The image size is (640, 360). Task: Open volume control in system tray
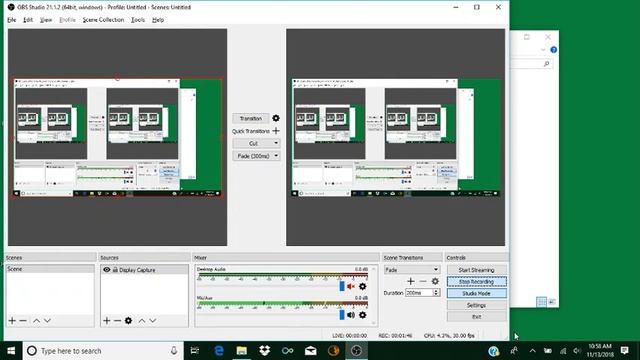coord(577,351)
